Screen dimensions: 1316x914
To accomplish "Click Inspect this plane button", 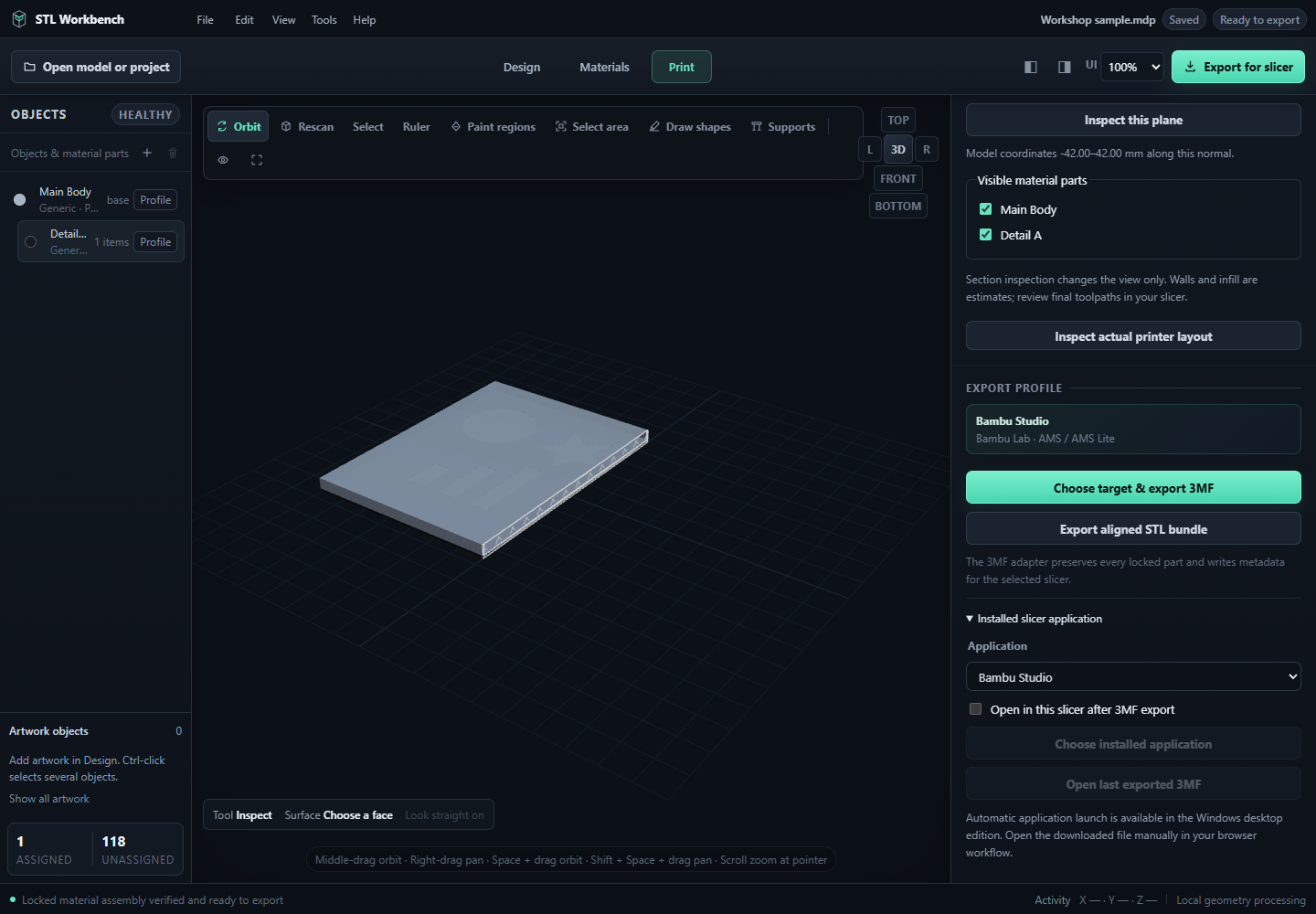I will 1133,120.
